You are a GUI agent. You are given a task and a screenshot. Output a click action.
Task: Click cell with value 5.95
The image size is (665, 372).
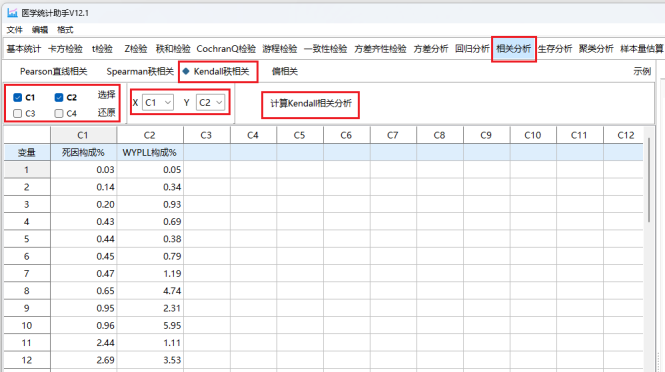tap(150, 325)
